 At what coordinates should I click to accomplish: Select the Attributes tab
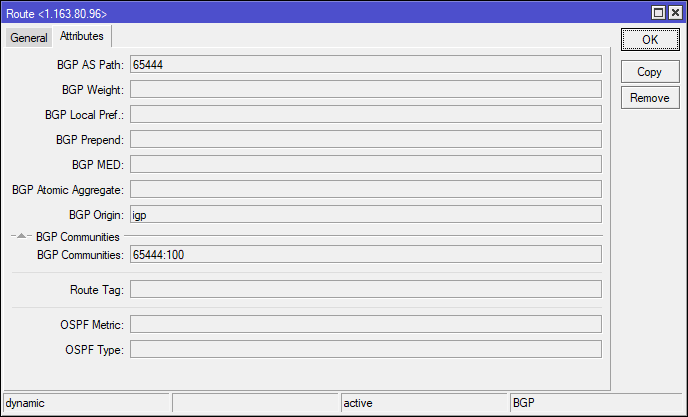point(82,36)
